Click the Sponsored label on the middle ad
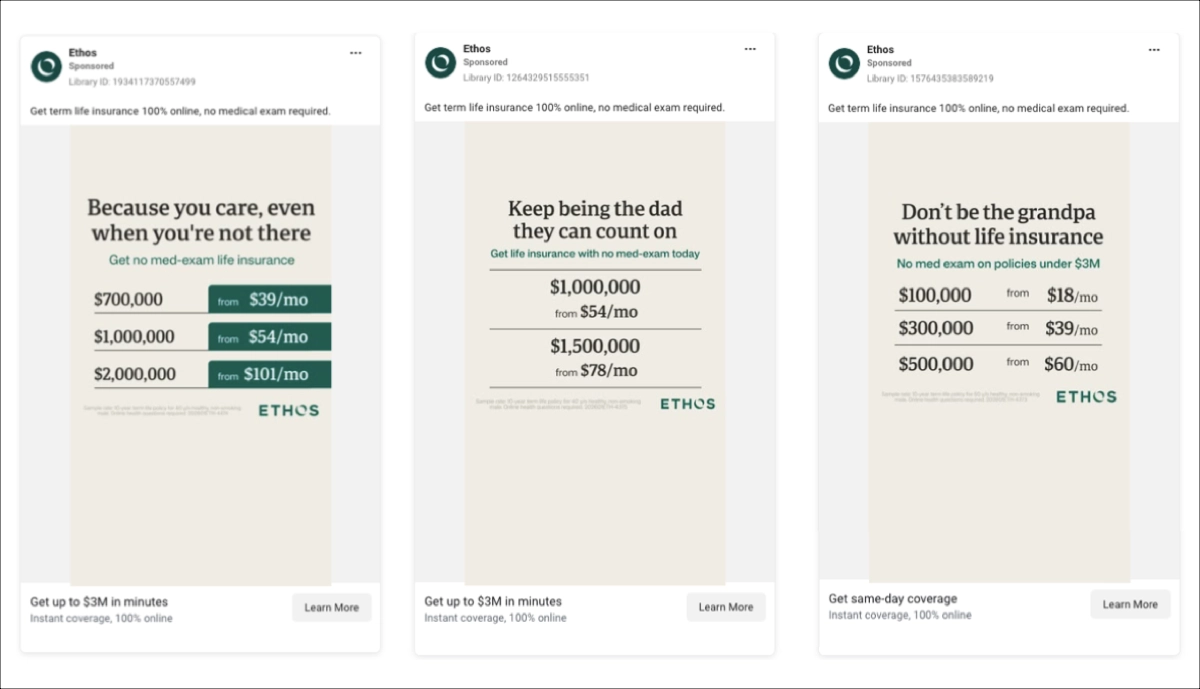 (x=486, y=61)
